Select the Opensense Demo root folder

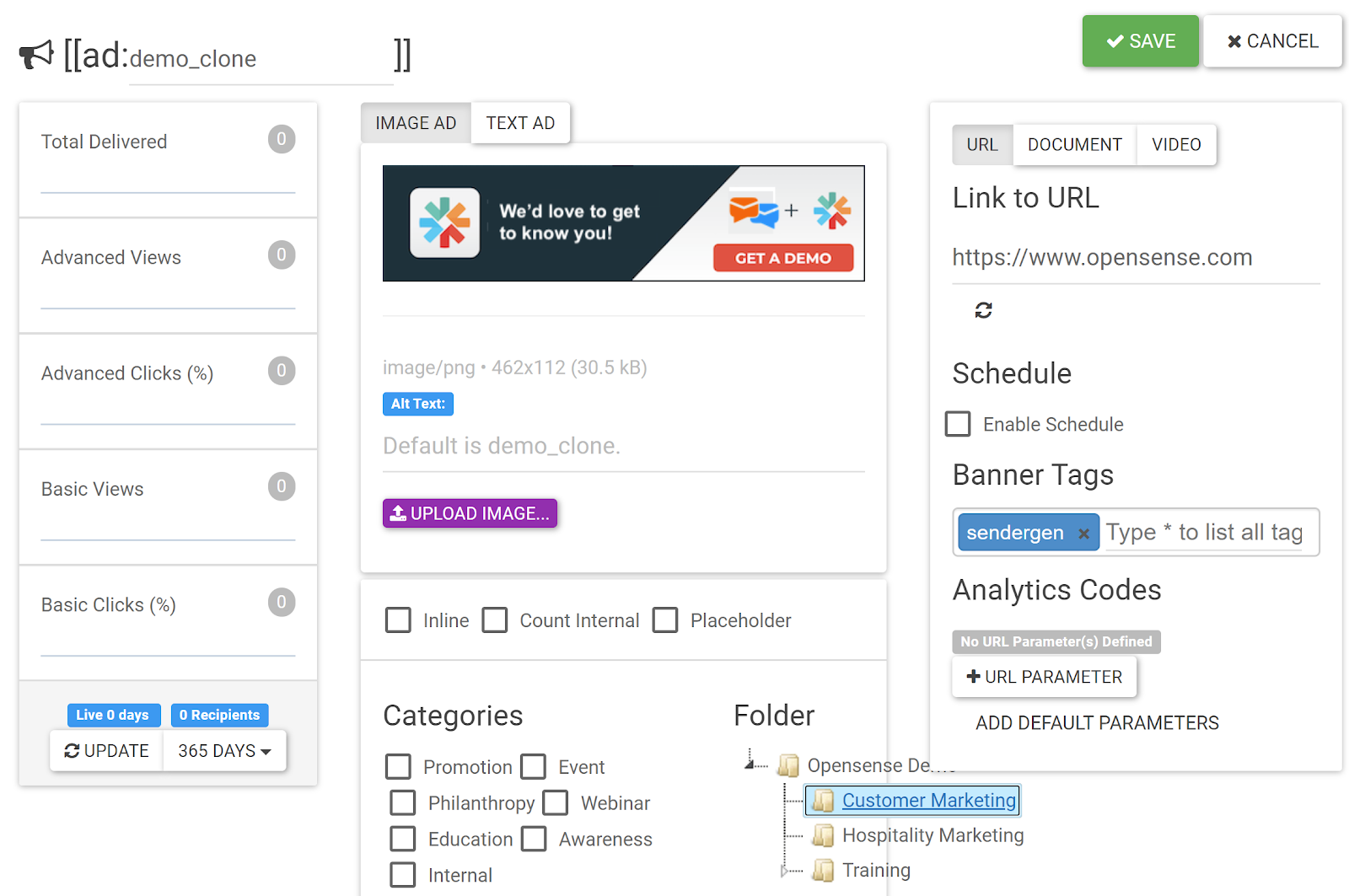tap(881, 765)
